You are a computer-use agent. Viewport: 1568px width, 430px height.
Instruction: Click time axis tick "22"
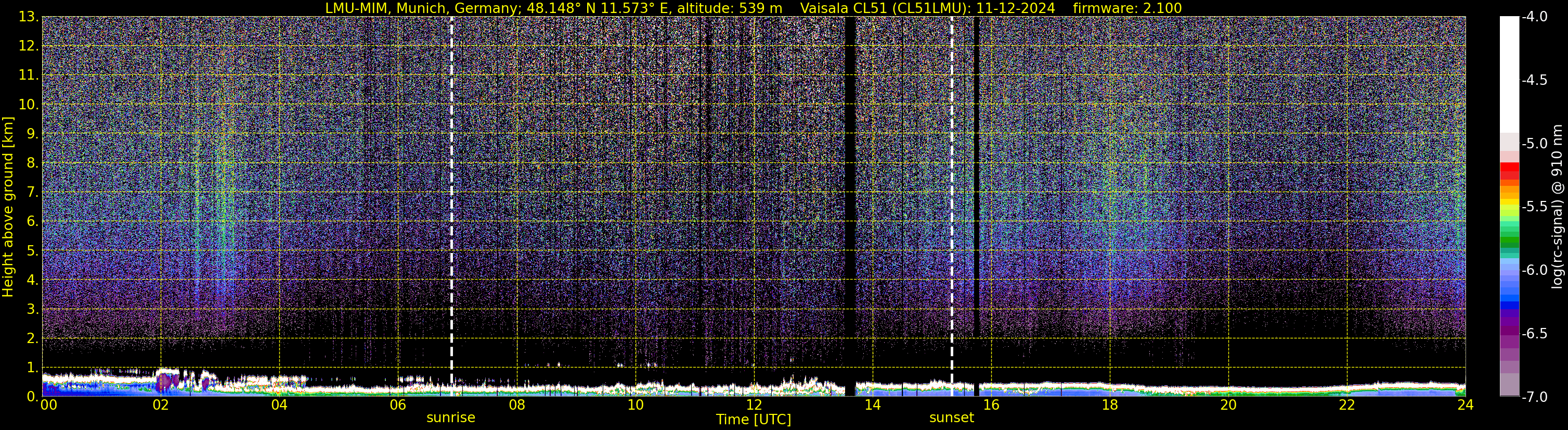(1347, 405)
